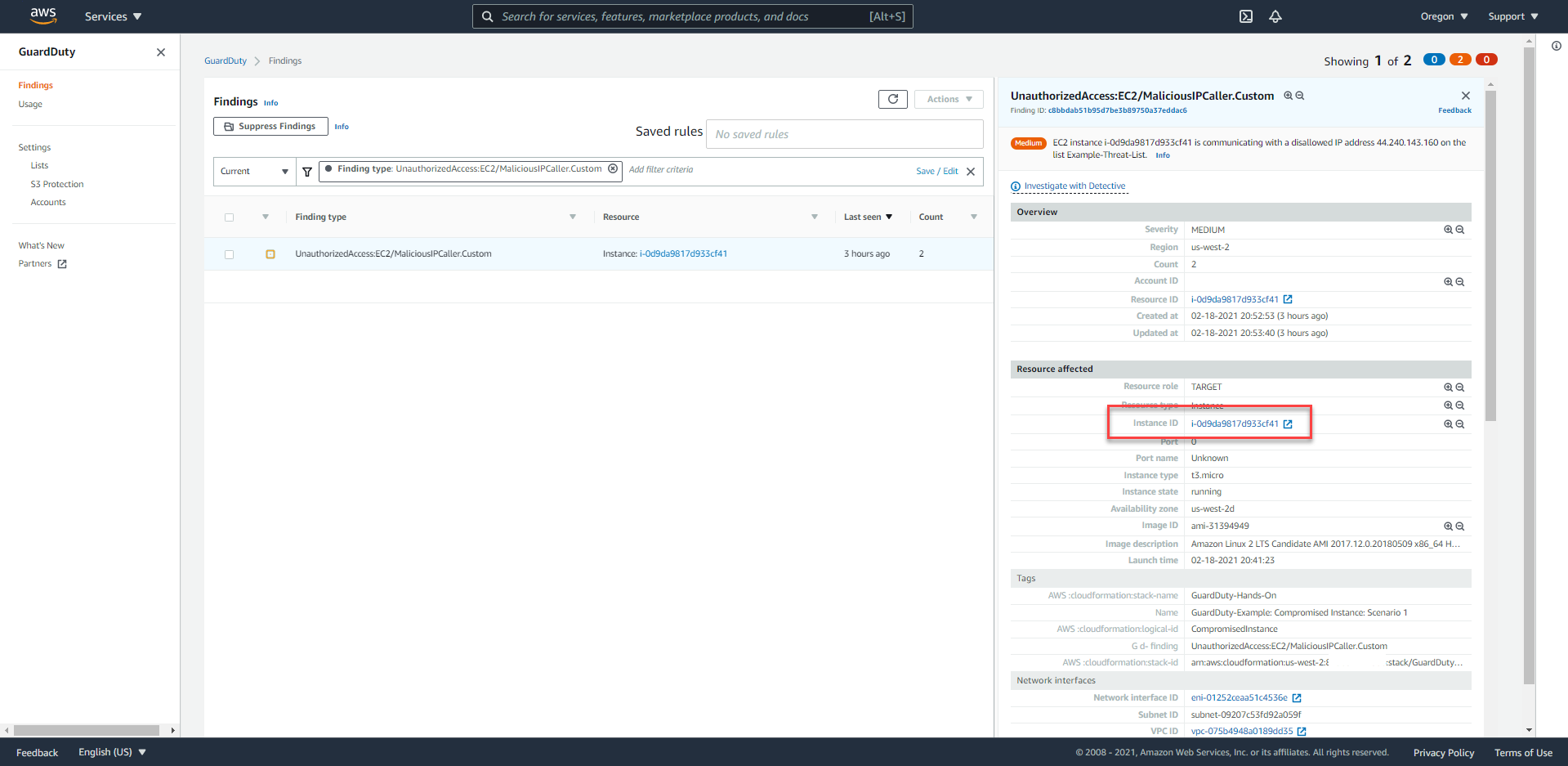
Task: Click the AWS services search field
Action: [693, 16]
